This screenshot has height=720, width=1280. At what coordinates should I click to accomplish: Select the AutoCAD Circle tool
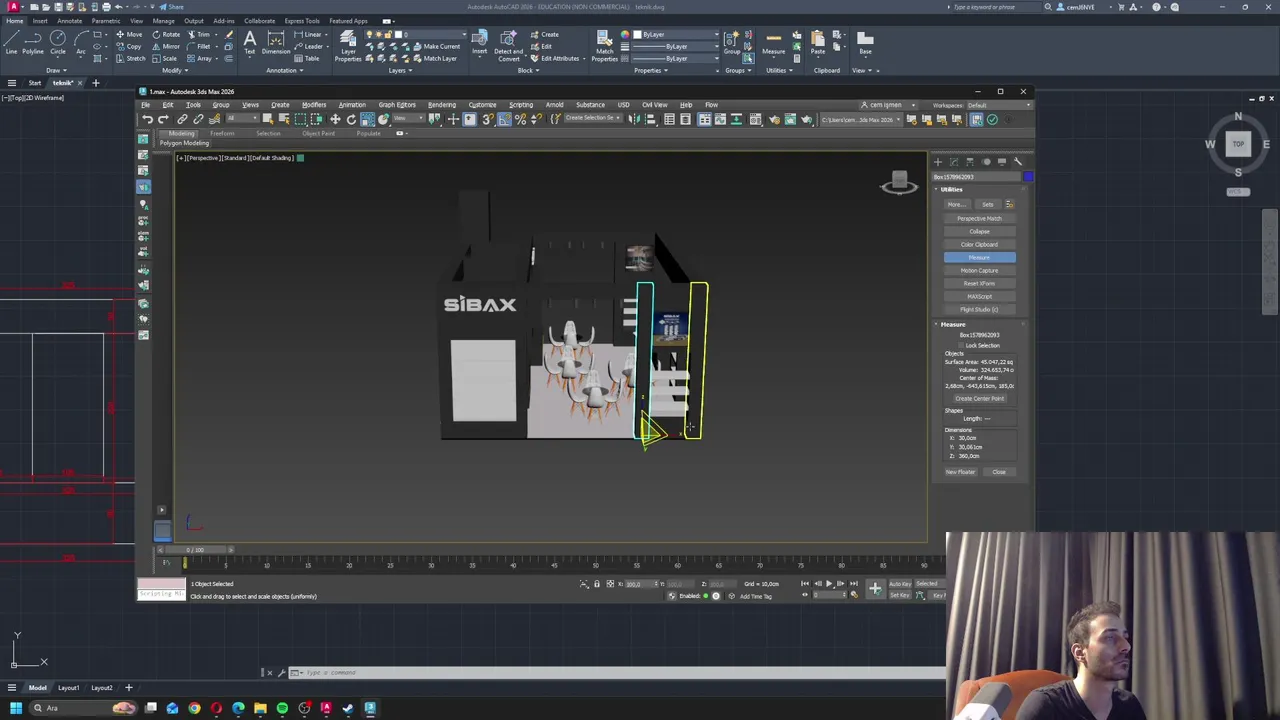[58, 41]
